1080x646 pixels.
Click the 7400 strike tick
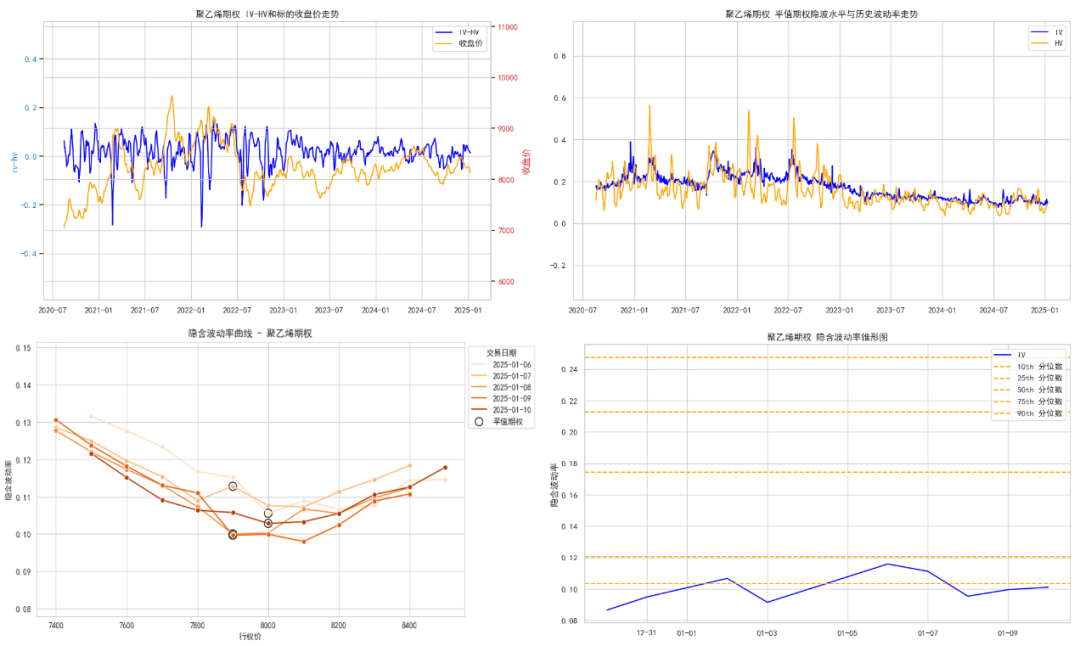click(56, 626)
